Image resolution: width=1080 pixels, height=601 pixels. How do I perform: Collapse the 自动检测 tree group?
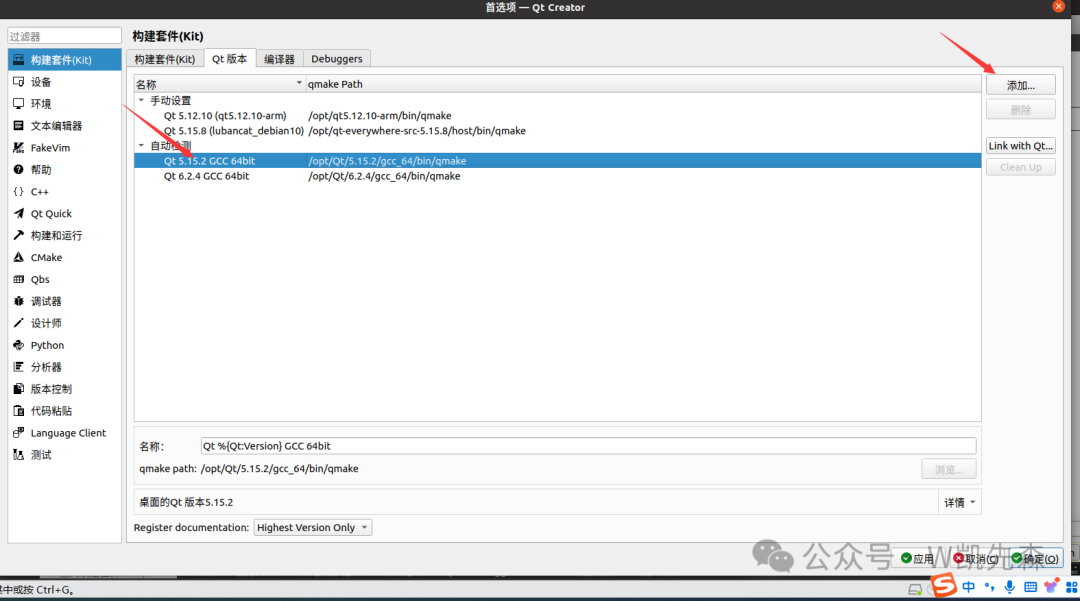(x=141, y=146)
